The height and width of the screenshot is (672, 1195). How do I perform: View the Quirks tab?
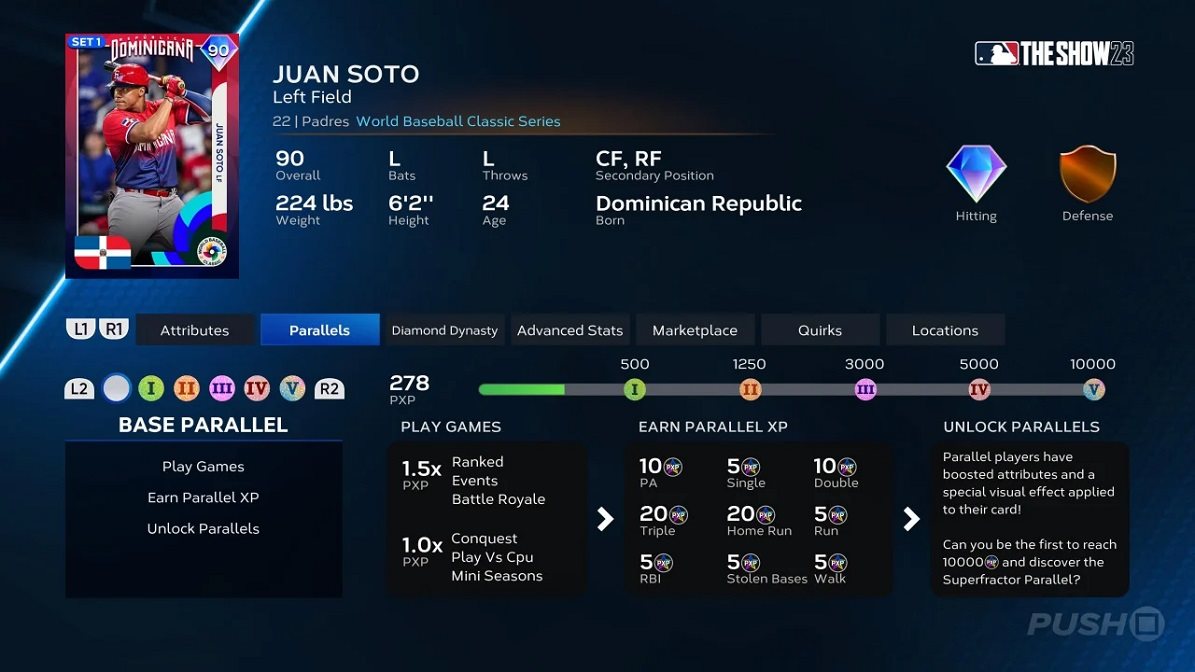coord(820,330)
